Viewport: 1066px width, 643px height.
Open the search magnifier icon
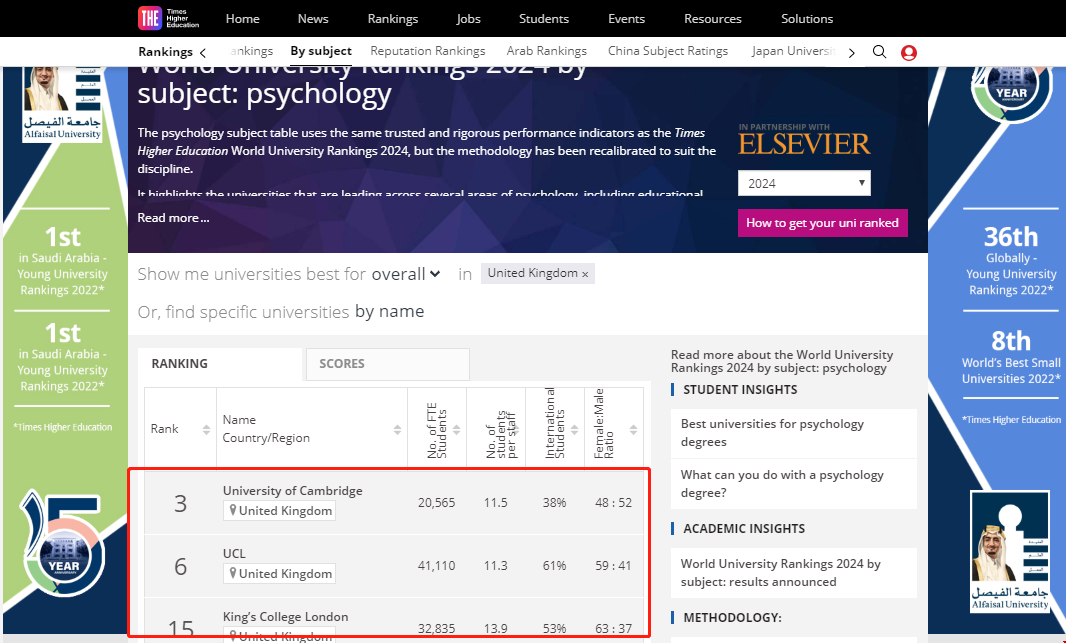(879, 52)
